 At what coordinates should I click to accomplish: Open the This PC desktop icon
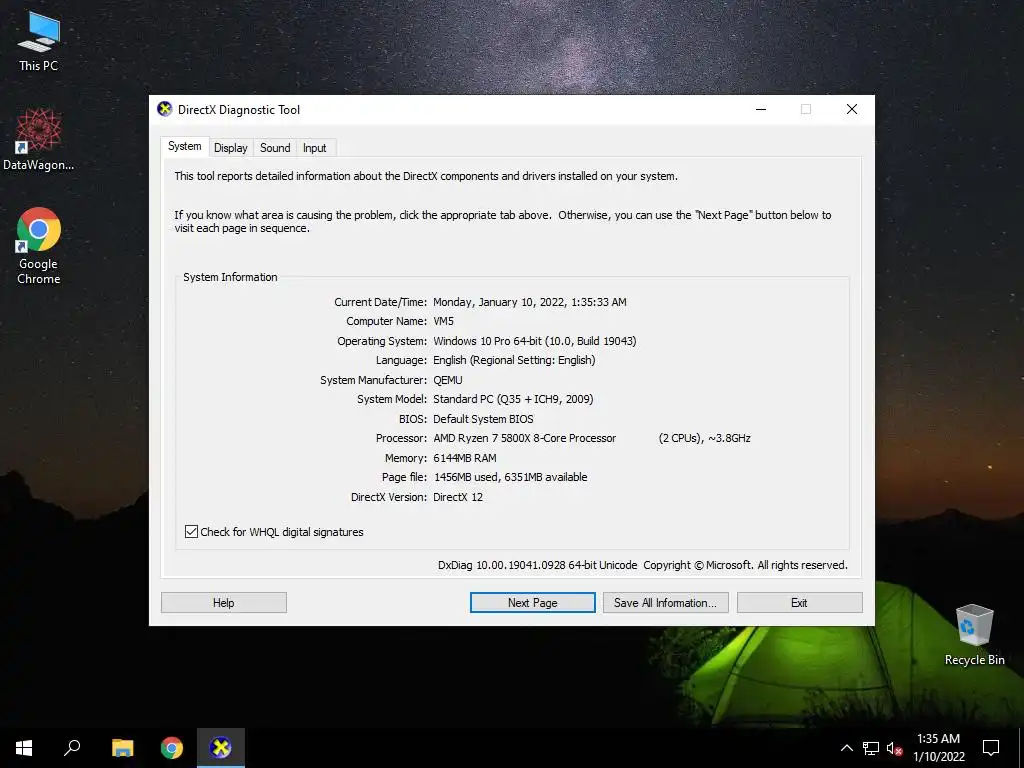[39, 42]
